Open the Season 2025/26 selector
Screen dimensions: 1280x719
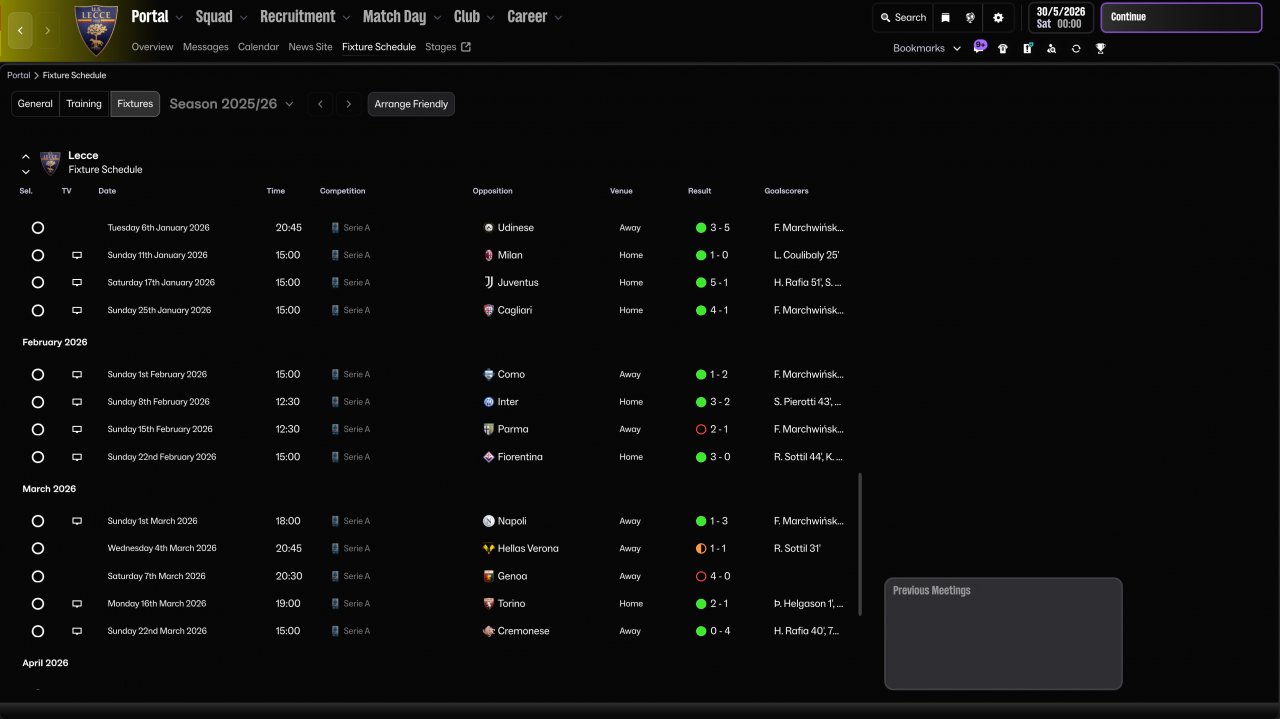coord(232,104)
